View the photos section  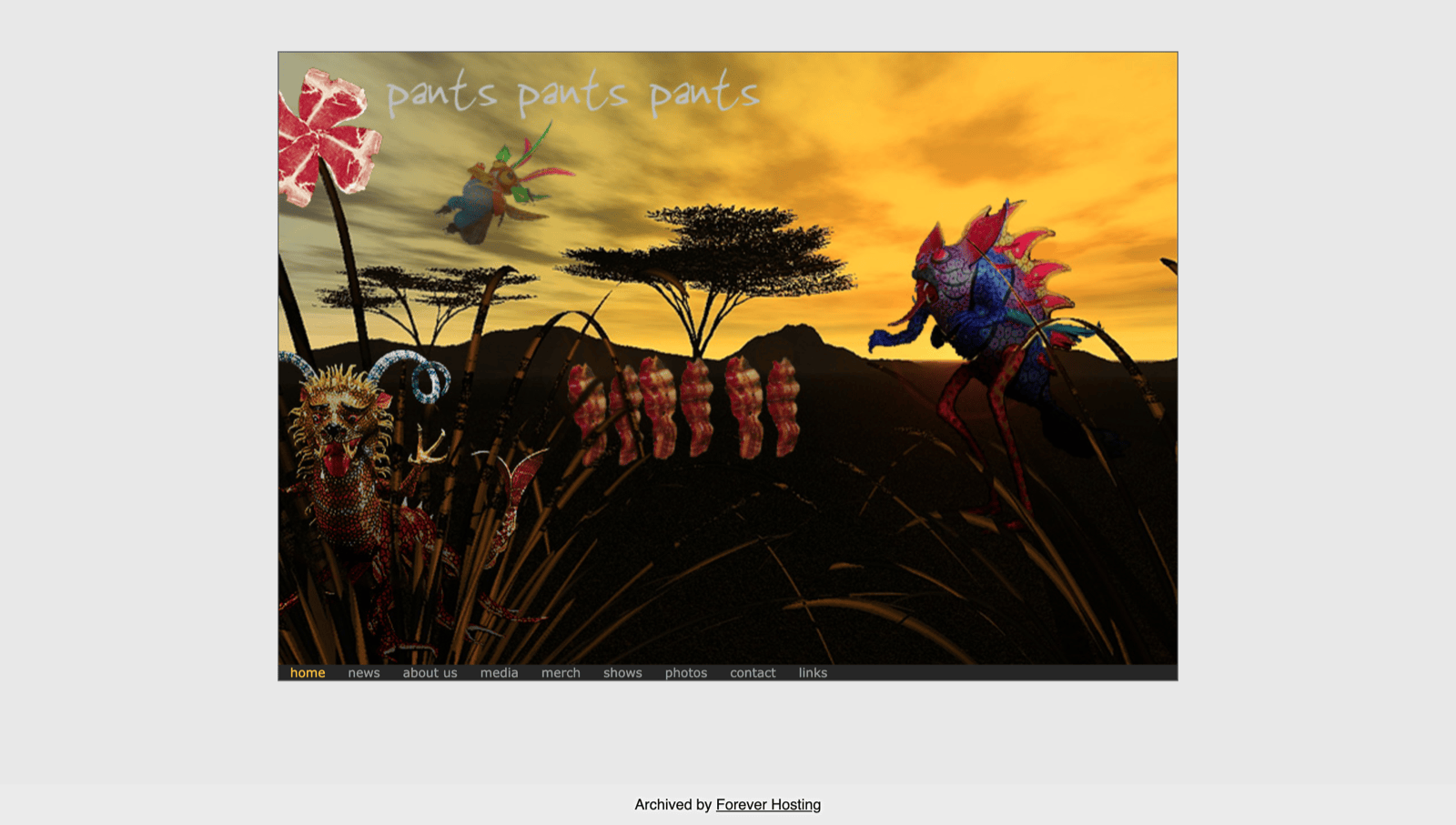tap(685, 673)
